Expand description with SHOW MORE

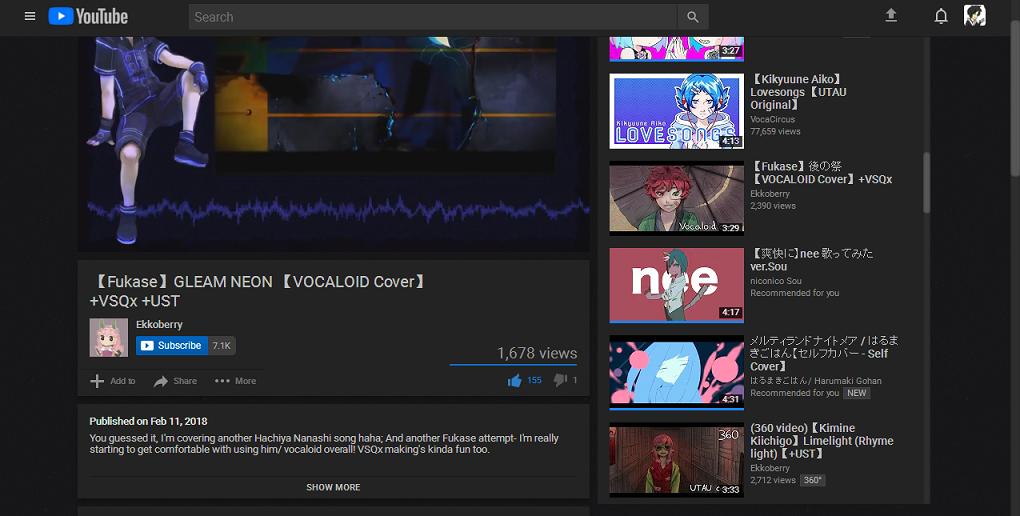click(x=333, y=487)
